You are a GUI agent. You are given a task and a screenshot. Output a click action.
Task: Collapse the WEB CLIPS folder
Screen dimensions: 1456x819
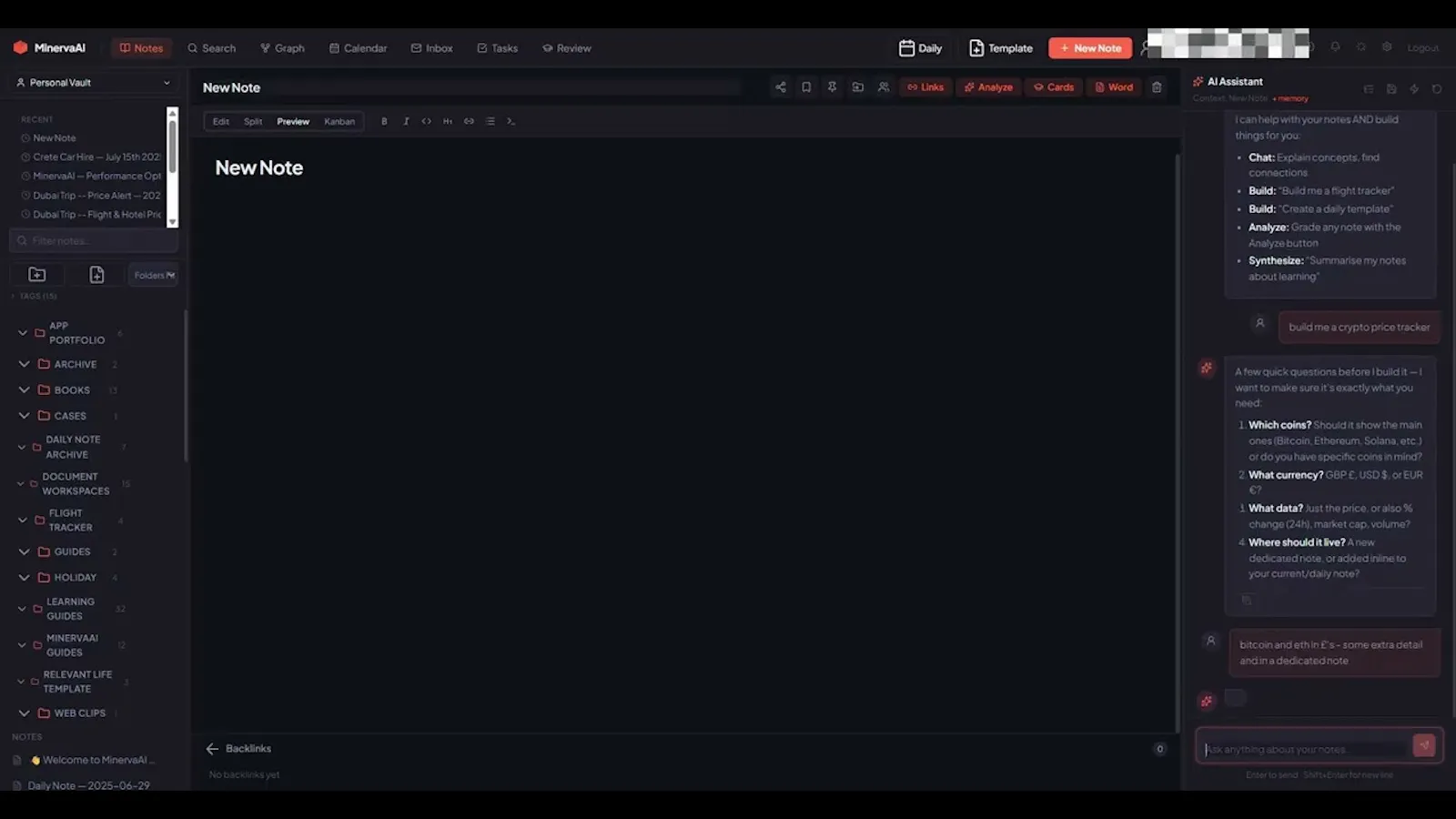(x=24, y=713)
